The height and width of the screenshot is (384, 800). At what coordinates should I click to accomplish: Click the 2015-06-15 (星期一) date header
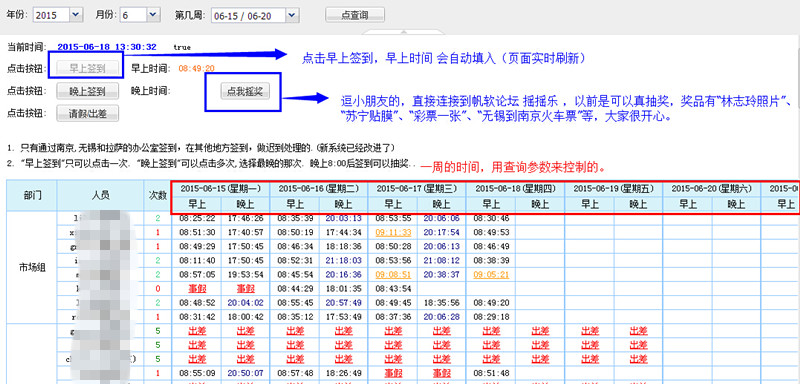pyautogui.click(x=220, y=188)
